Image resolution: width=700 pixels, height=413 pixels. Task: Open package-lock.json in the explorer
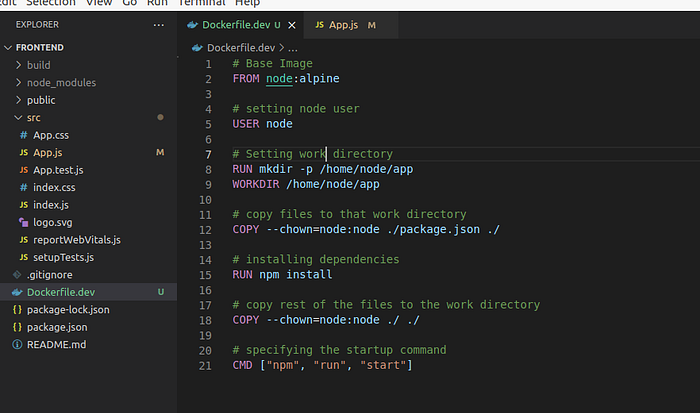[x=88, y=309]
